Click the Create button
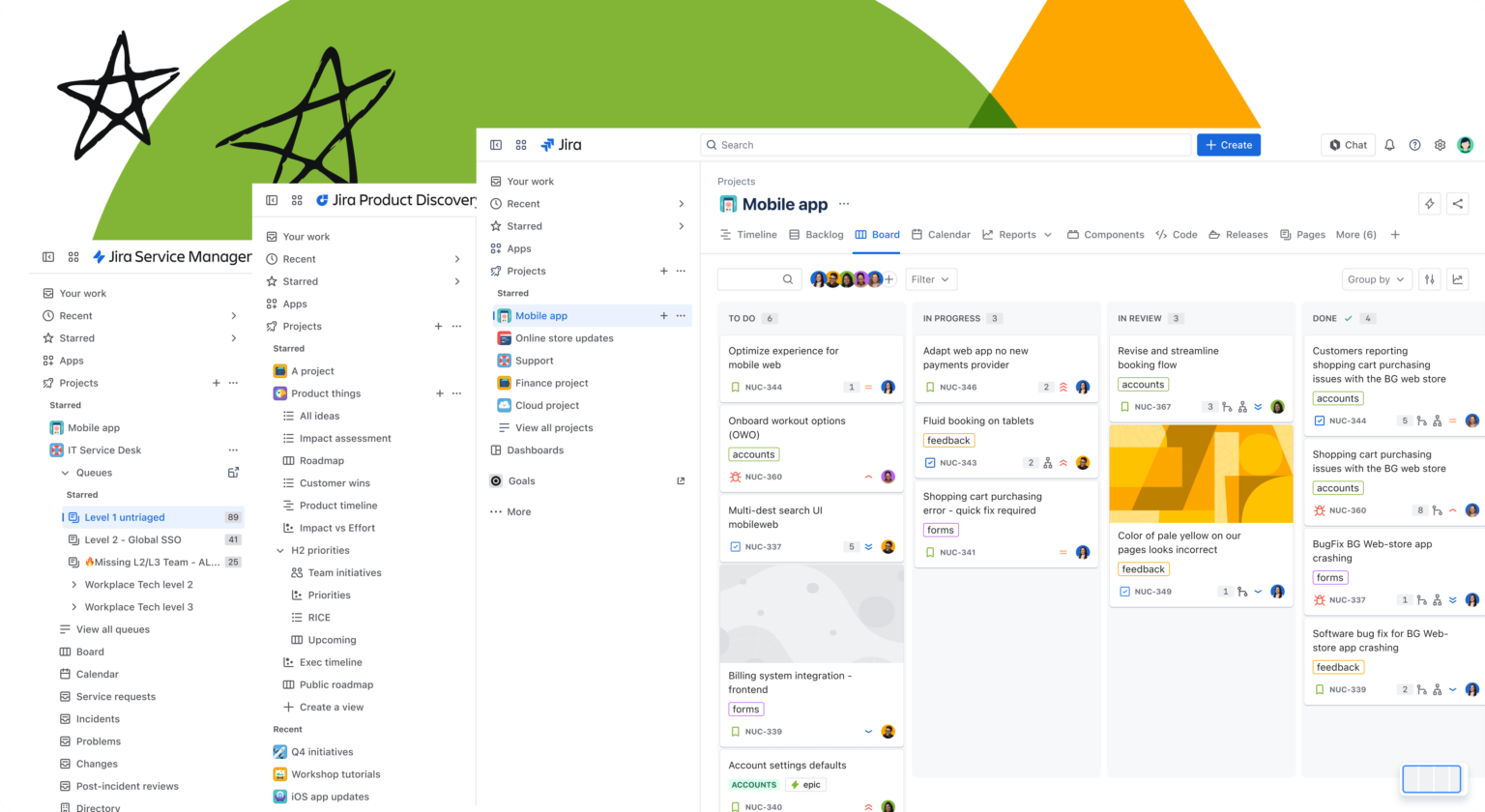 click(1228, 144)
